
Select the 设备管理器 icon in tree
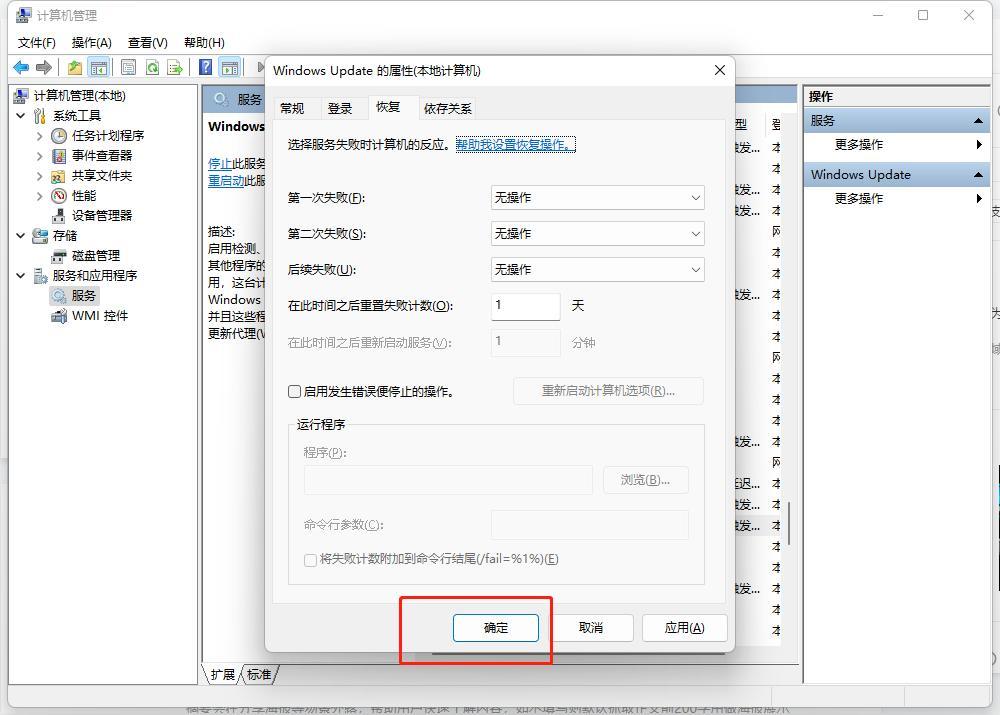(x=59, y=216)
